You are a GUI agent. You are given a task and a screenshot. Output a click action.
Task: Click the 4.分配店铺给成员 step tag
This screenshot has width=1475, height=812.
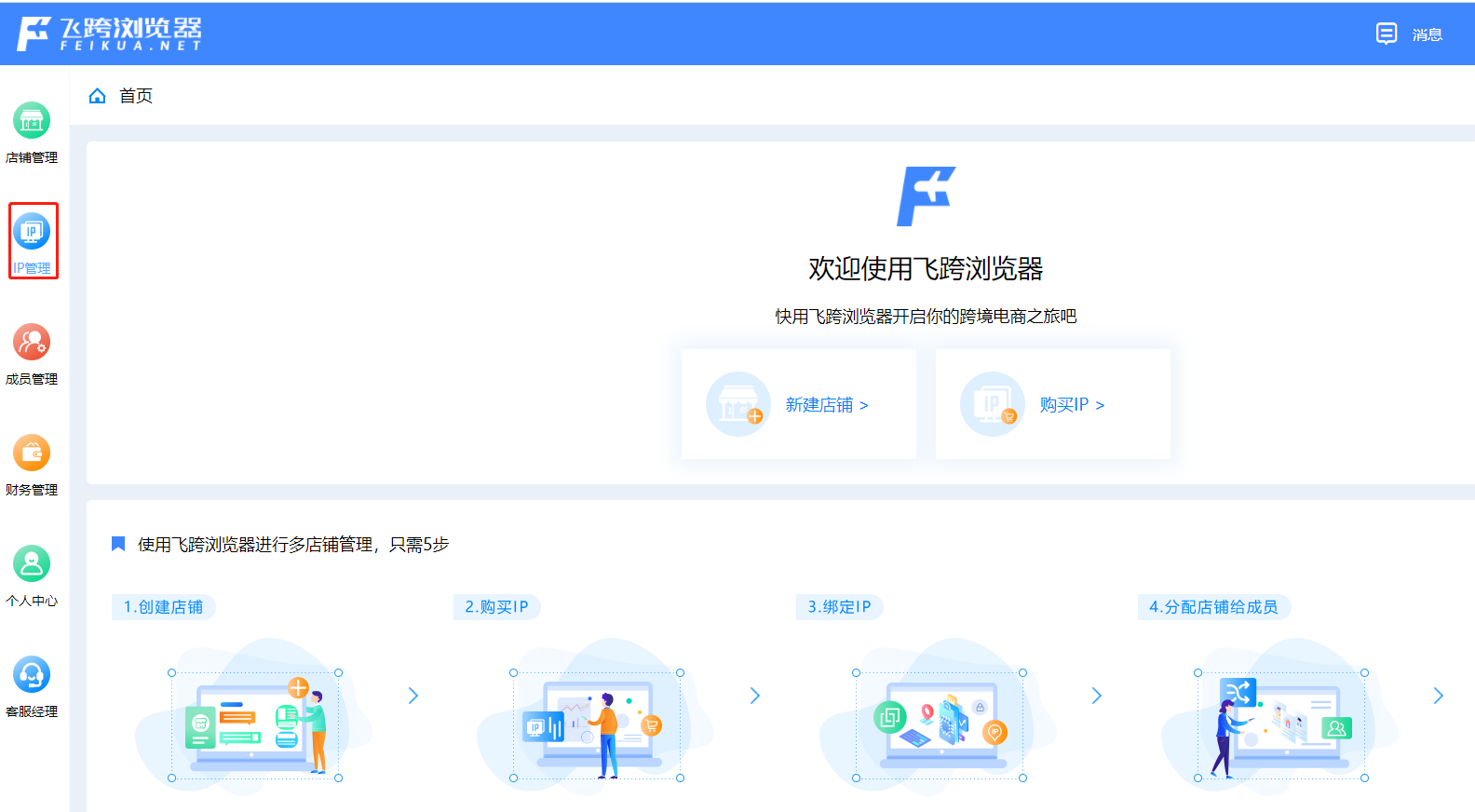tap(1213, 607)
